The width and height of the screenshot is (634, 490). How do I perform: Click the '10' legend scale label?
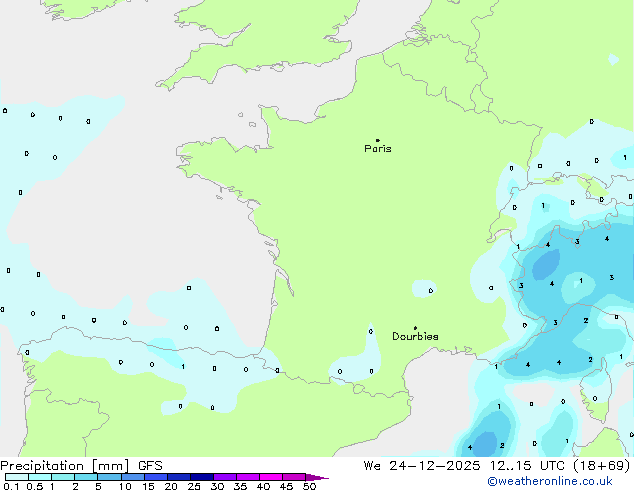125,486
